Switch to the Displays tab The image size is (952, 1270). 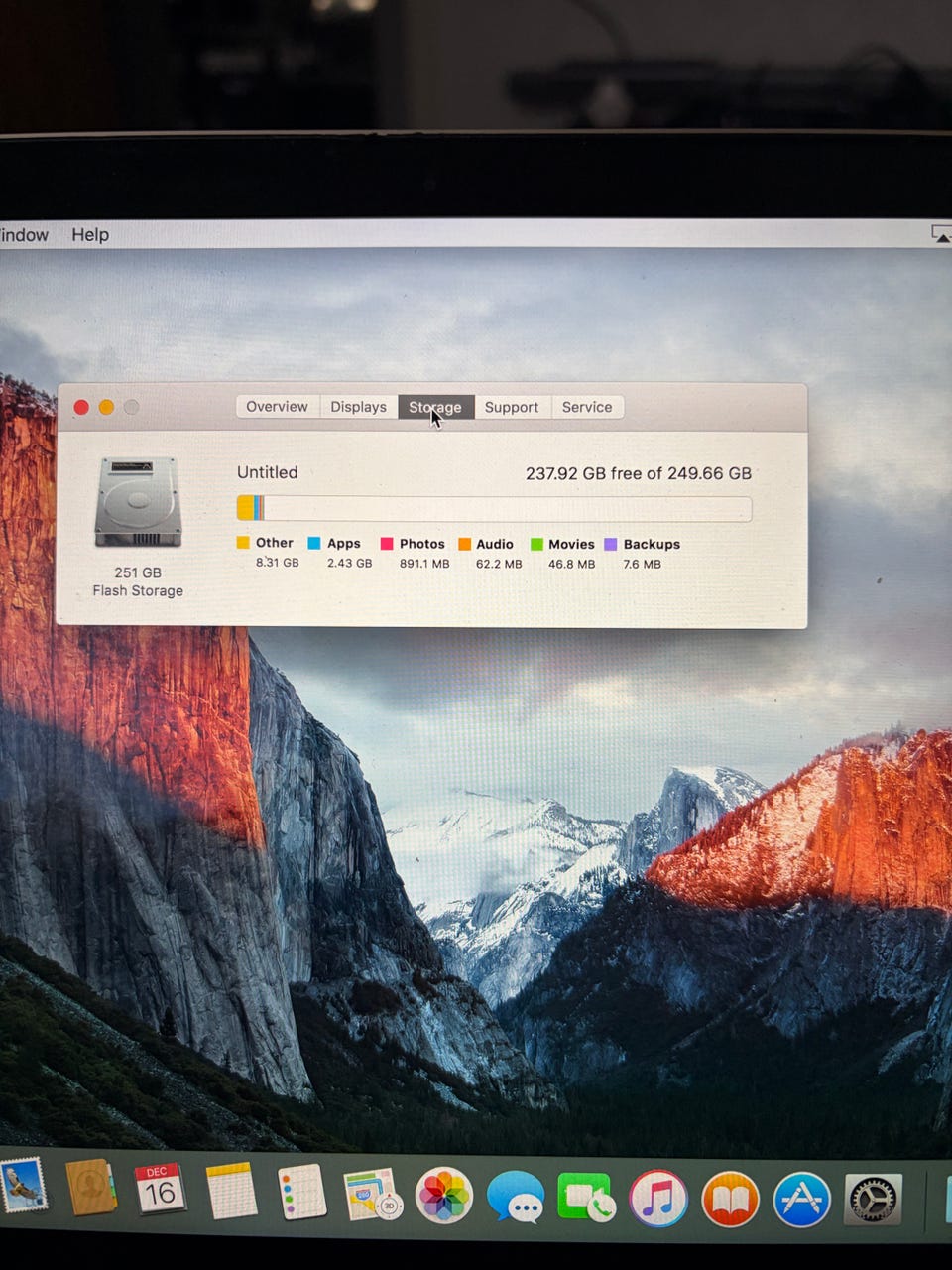(358, 407)
